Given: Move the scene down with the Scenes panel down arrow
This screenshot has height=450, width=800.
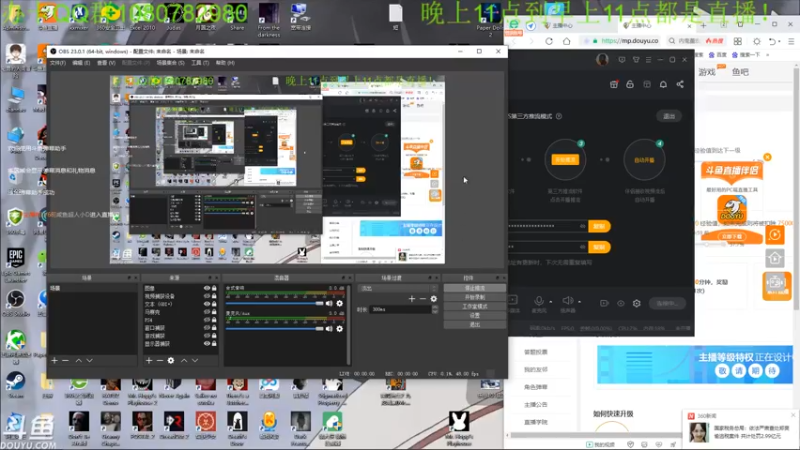Looking at the screenshot, I should [x=90, y=360].
